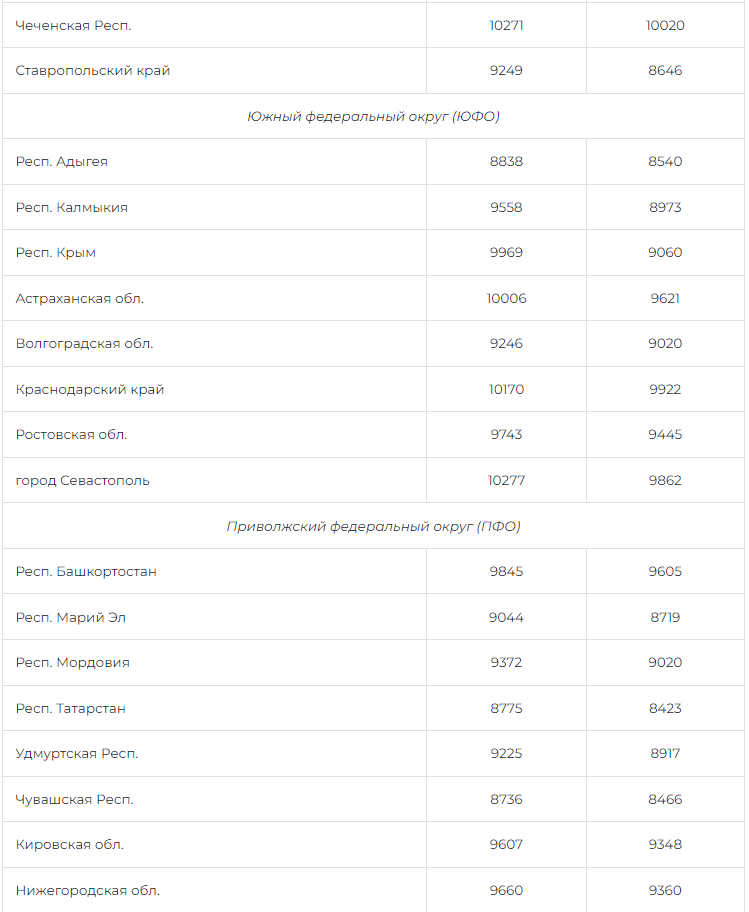Click value 9558 in Респ. Калмыкия row
This screenshot has height=912, width=749.
point(506,208)
